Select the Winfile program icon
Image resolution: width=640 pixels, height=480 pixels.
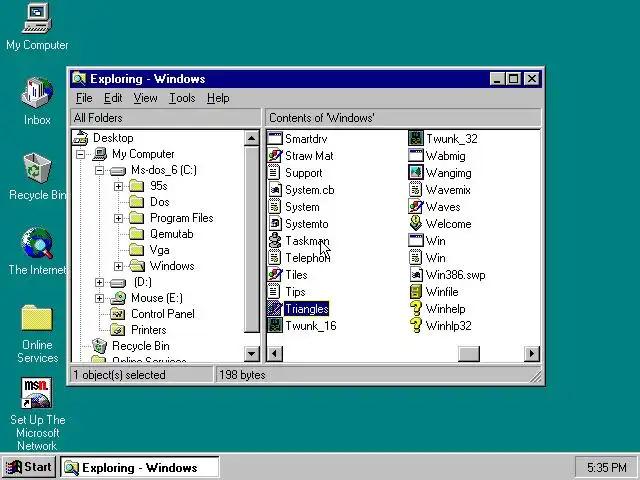click(416, 292)
